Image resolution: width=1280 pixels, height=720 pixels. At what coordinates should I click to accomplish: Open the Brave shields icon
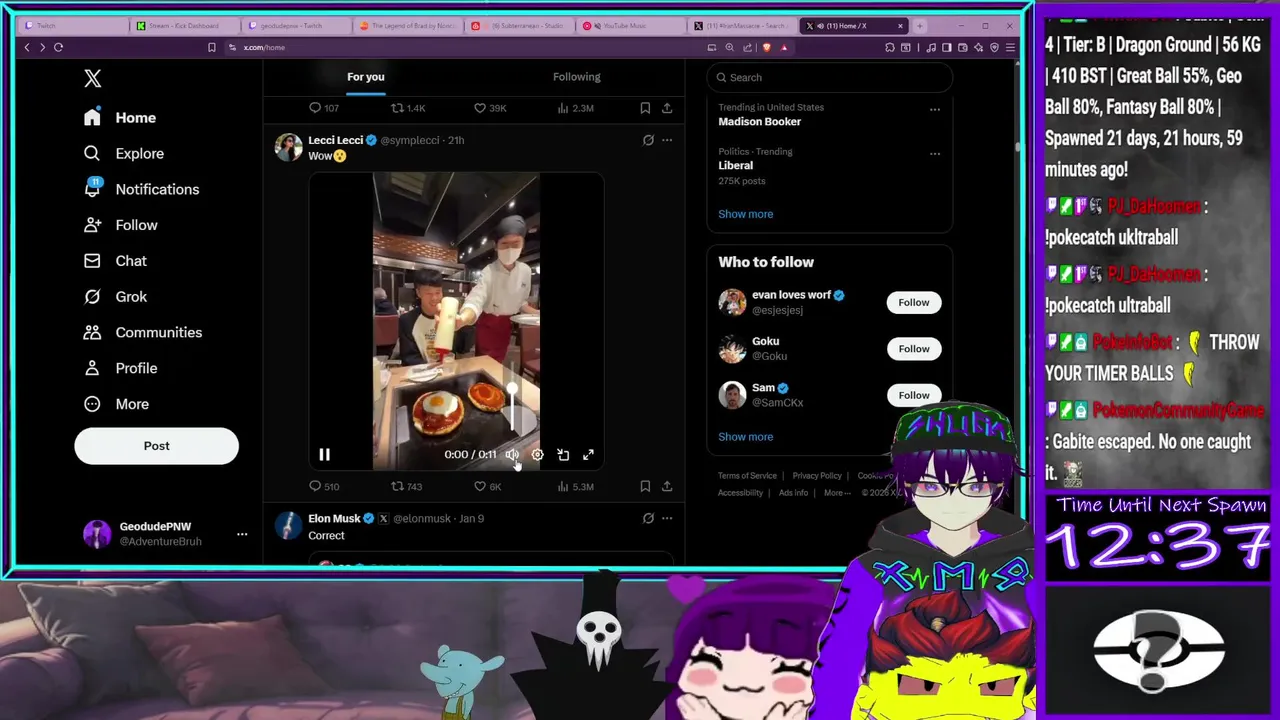pyautogui.click(x=767, y=47)
